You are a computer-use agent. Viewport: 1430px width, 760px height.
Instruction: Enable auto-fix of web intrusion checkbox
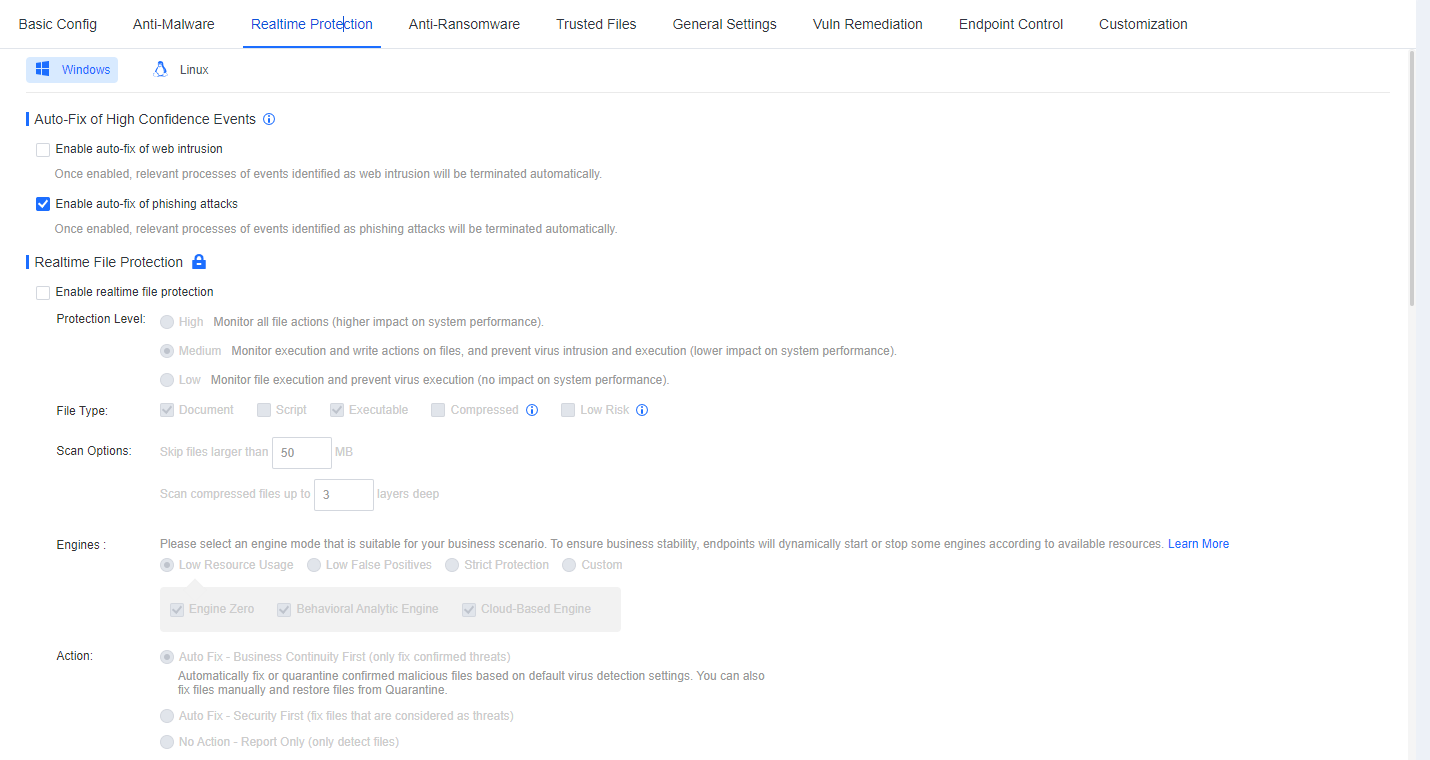pos(43,150)
